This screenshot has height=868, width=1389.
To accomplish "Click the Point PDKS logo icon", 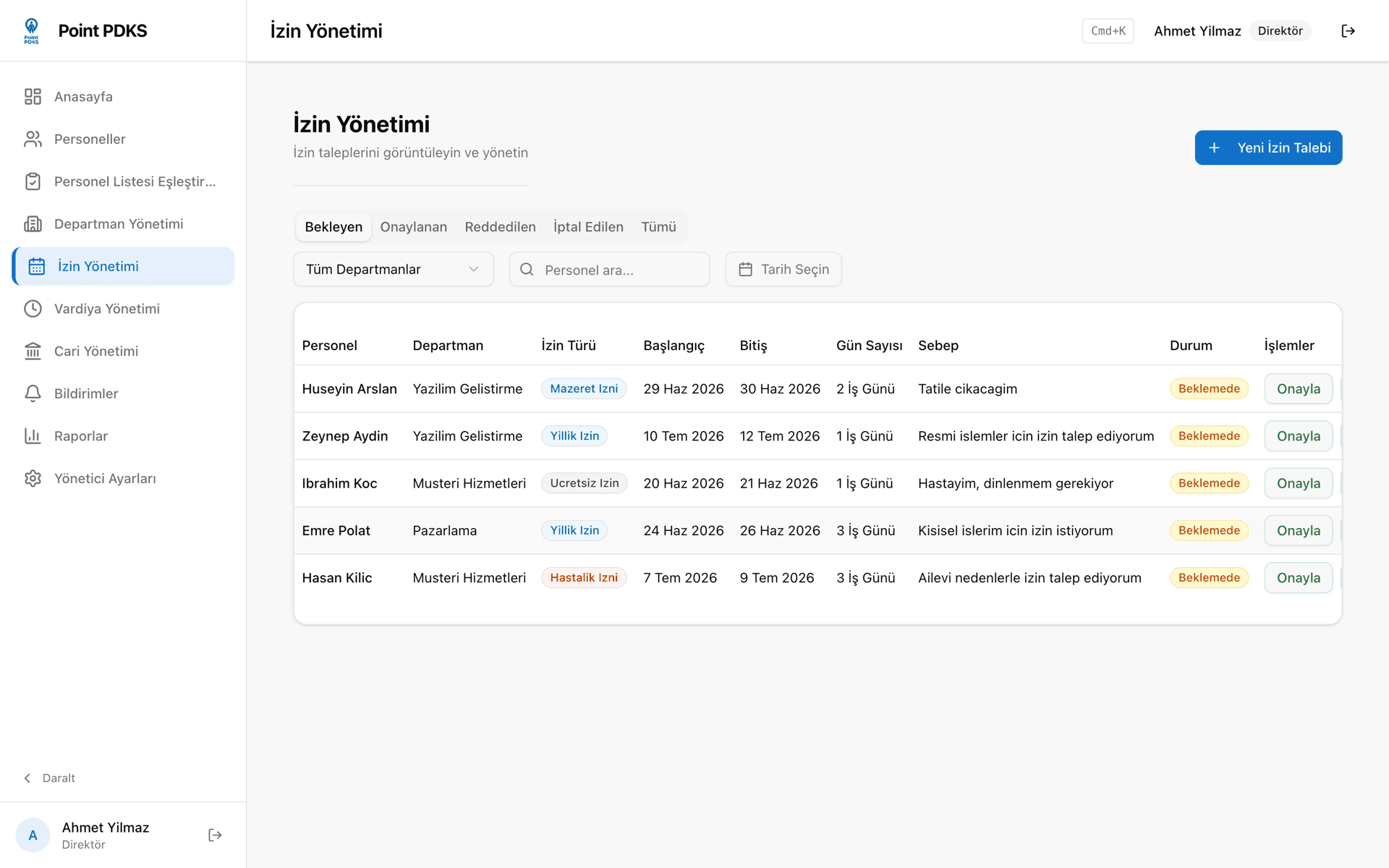I will pyautogui.click(x=31, y=30).
